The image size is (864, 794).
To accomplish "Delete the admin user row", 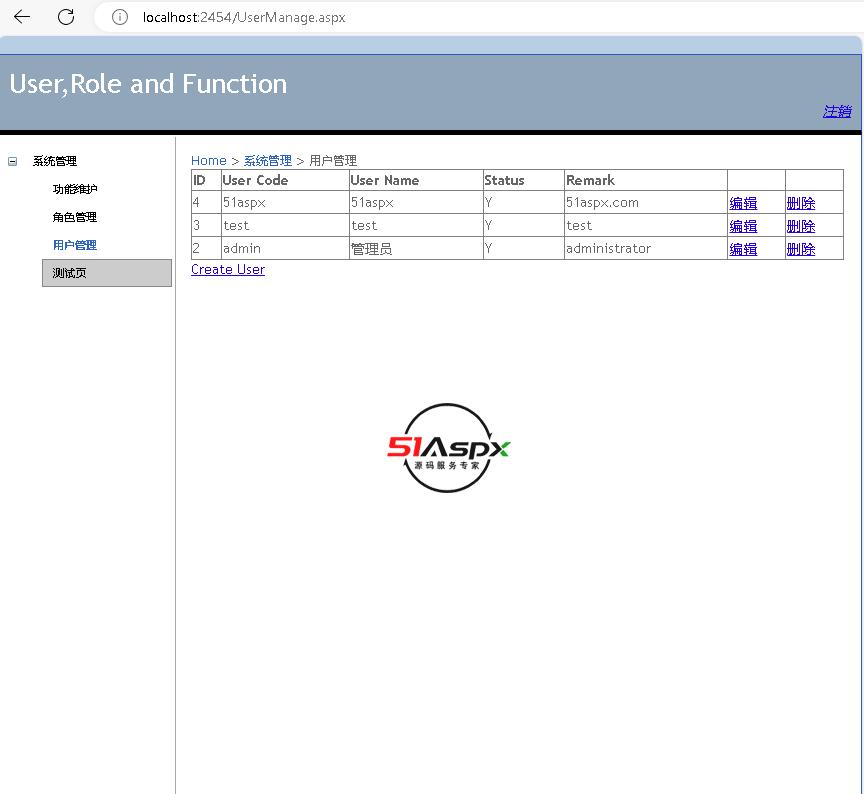I will 801,249.
